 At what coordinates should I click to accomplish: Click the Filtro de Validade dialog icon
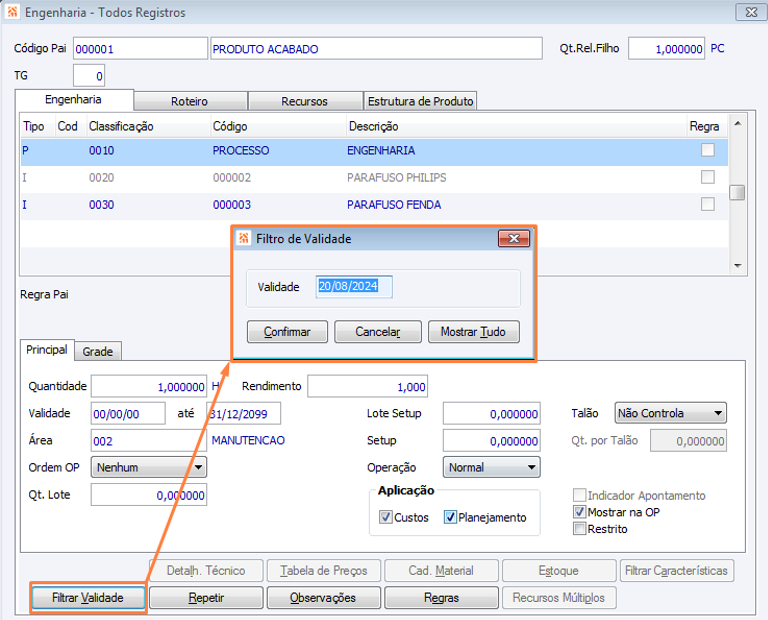coord(243,238)
